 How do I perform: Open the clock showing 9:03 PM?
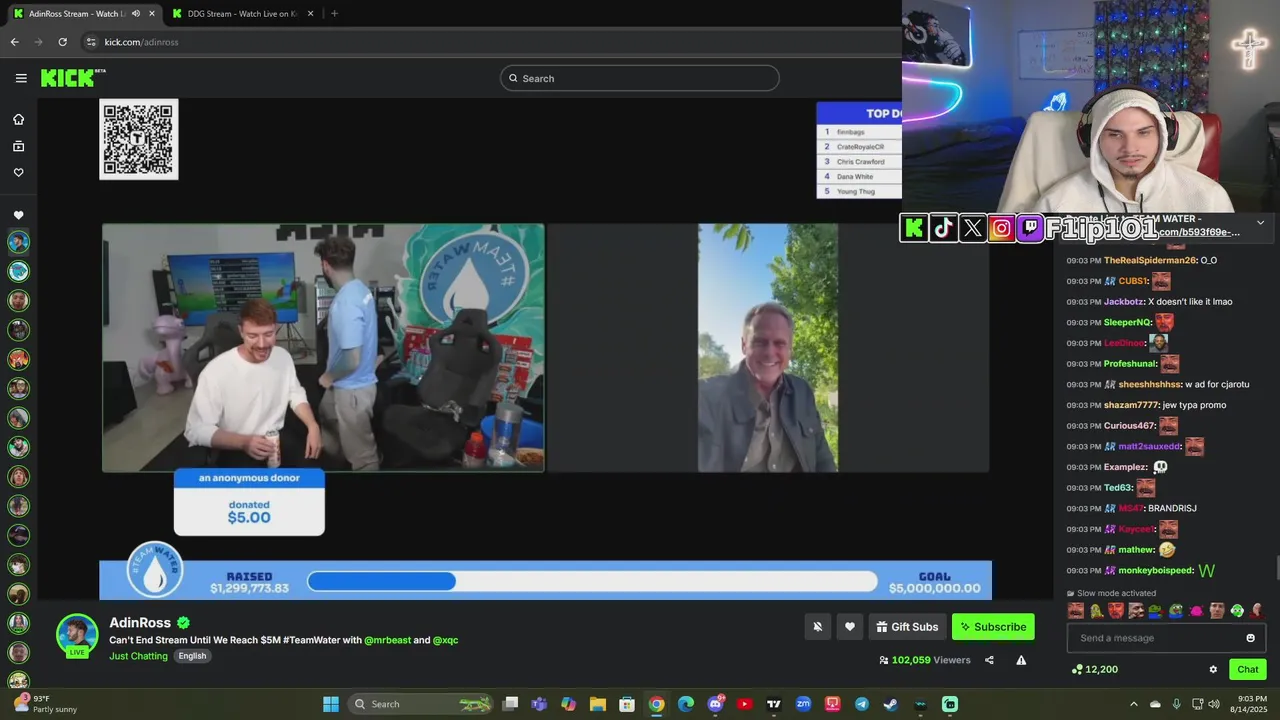point(1251,704)
